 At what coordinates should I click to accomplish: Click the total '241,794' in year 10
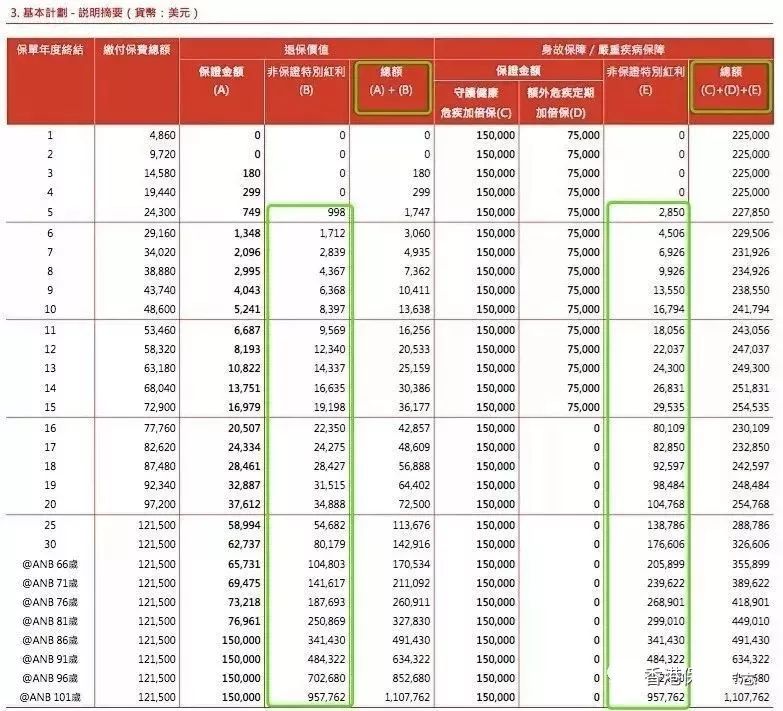(751, 309)
